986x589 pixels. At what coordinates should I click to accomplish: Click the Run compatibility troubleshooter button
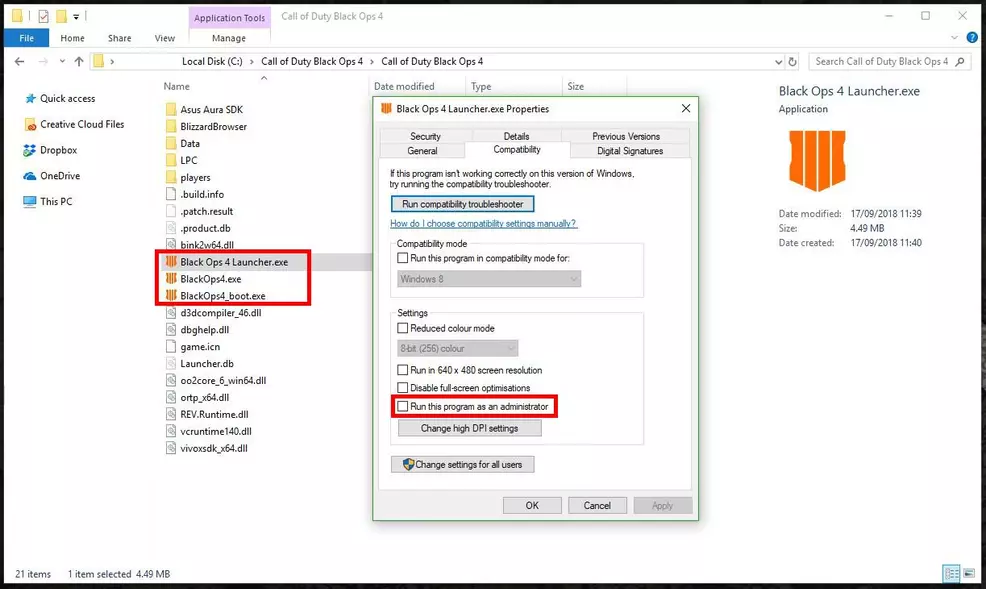click(x=462, y=204)
